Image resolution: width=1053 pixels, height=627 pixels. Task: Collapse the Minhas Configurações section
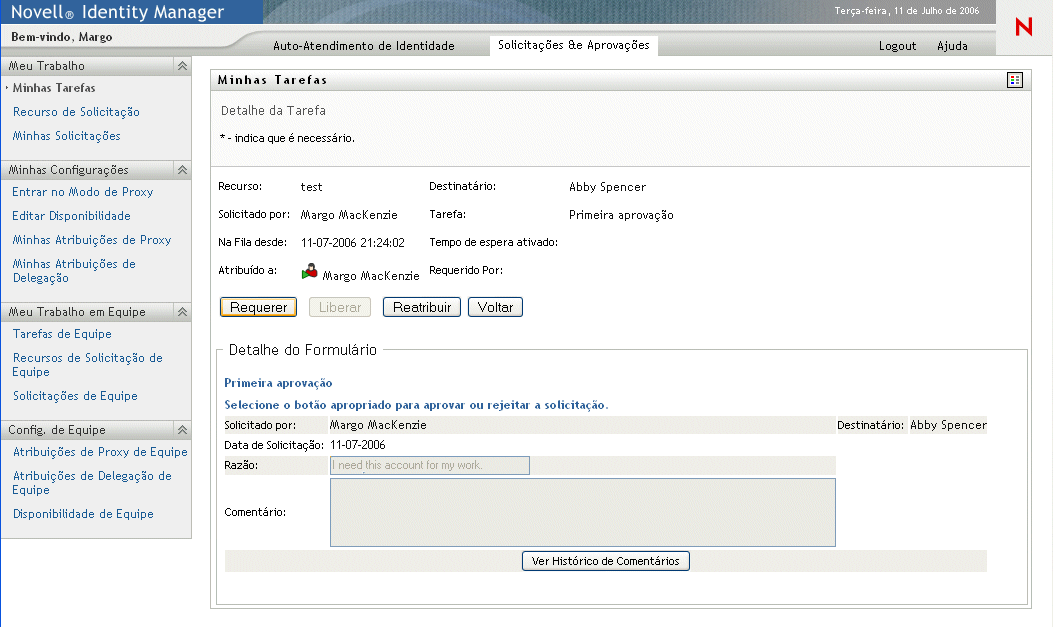tap(182, 170)
